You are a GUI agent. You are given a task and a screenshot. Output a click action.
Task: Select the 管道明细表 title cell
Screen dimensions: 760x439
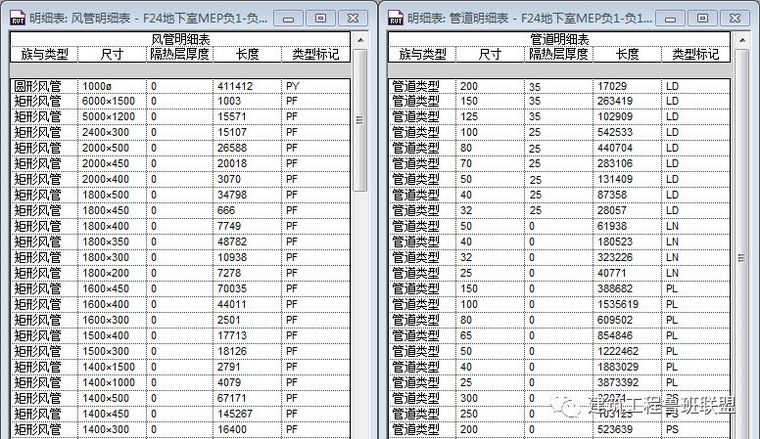[x=559, y=39]
